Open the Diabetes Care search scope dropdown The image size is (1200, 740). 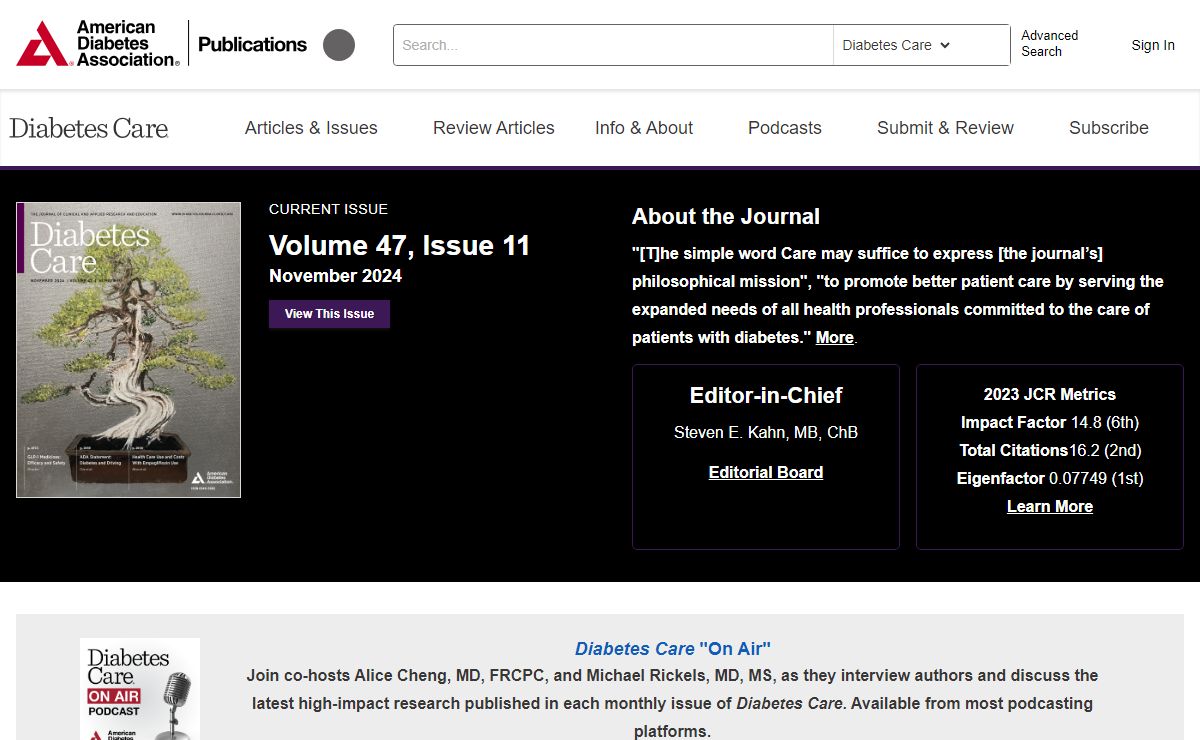tap(921, 45)
